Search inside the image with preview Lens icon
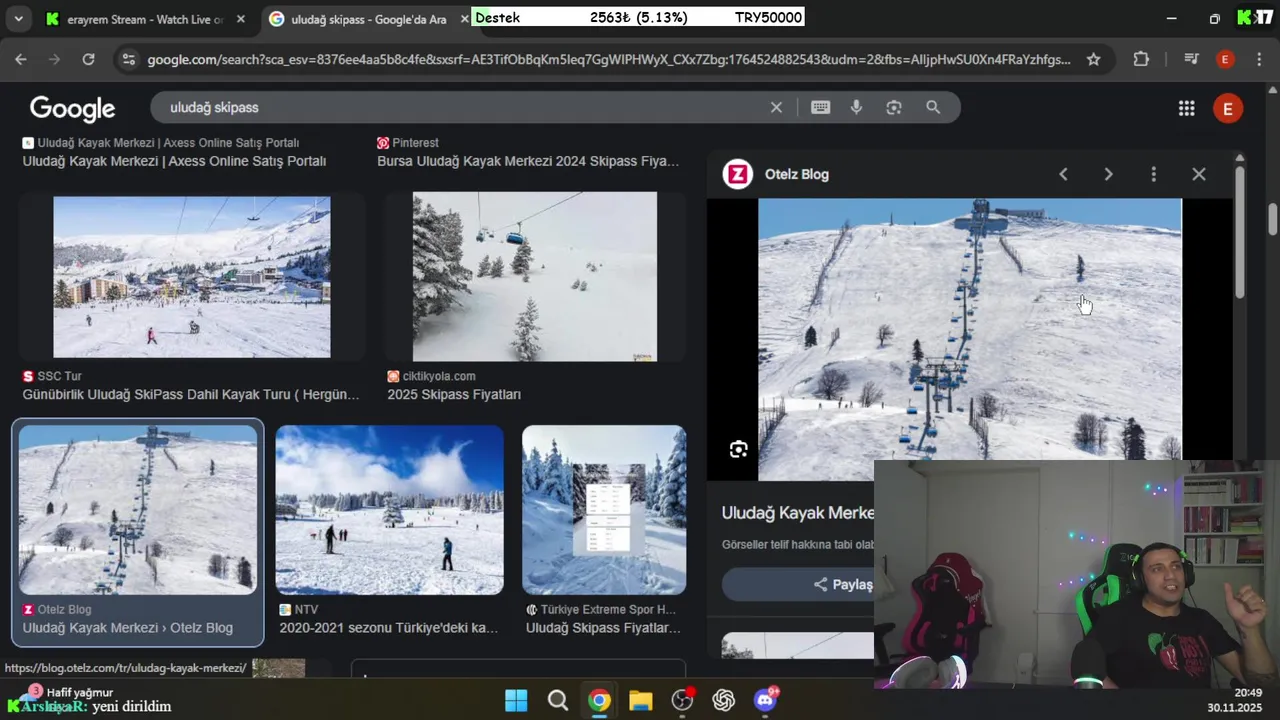 coord(739,449)
